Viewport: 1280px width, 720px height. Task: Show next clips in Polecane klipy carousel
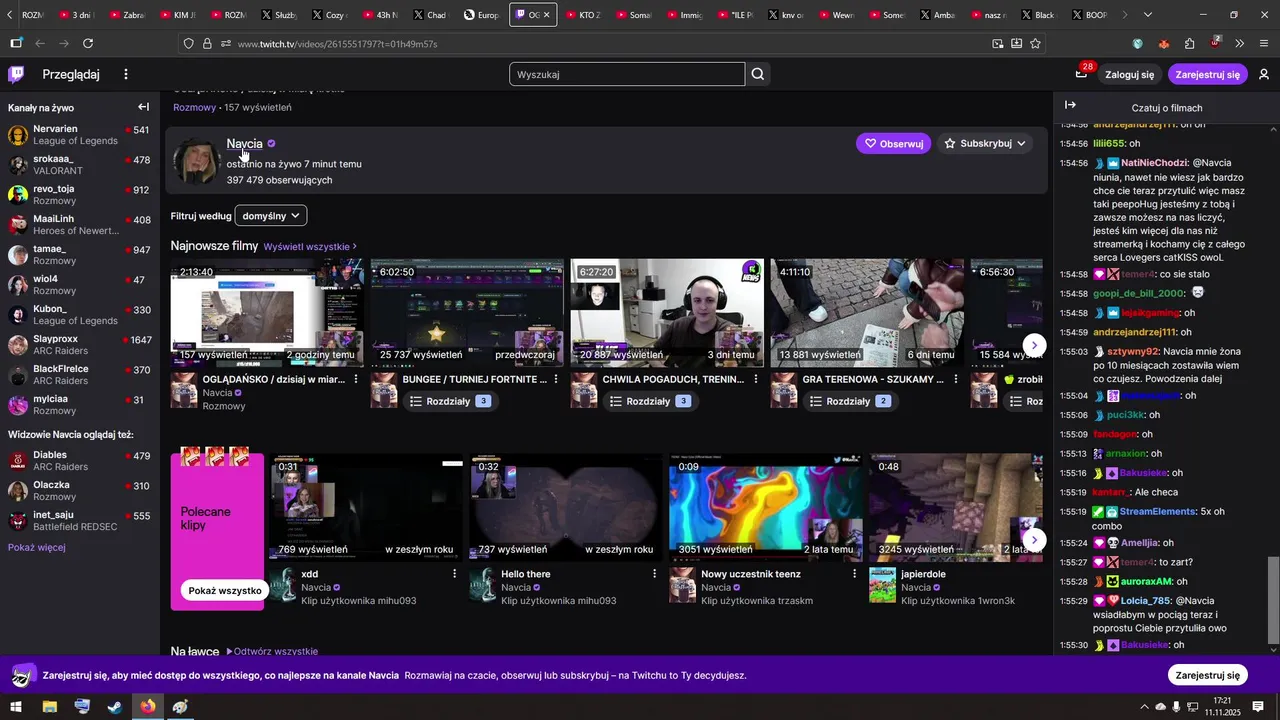coord(1035,540)
